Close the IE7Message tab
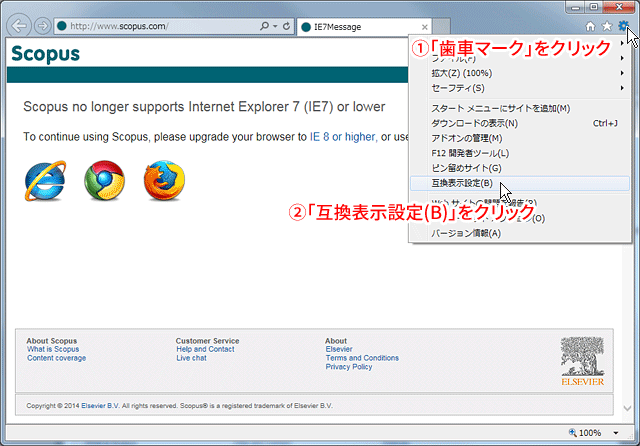 click(x=424, y=27)
